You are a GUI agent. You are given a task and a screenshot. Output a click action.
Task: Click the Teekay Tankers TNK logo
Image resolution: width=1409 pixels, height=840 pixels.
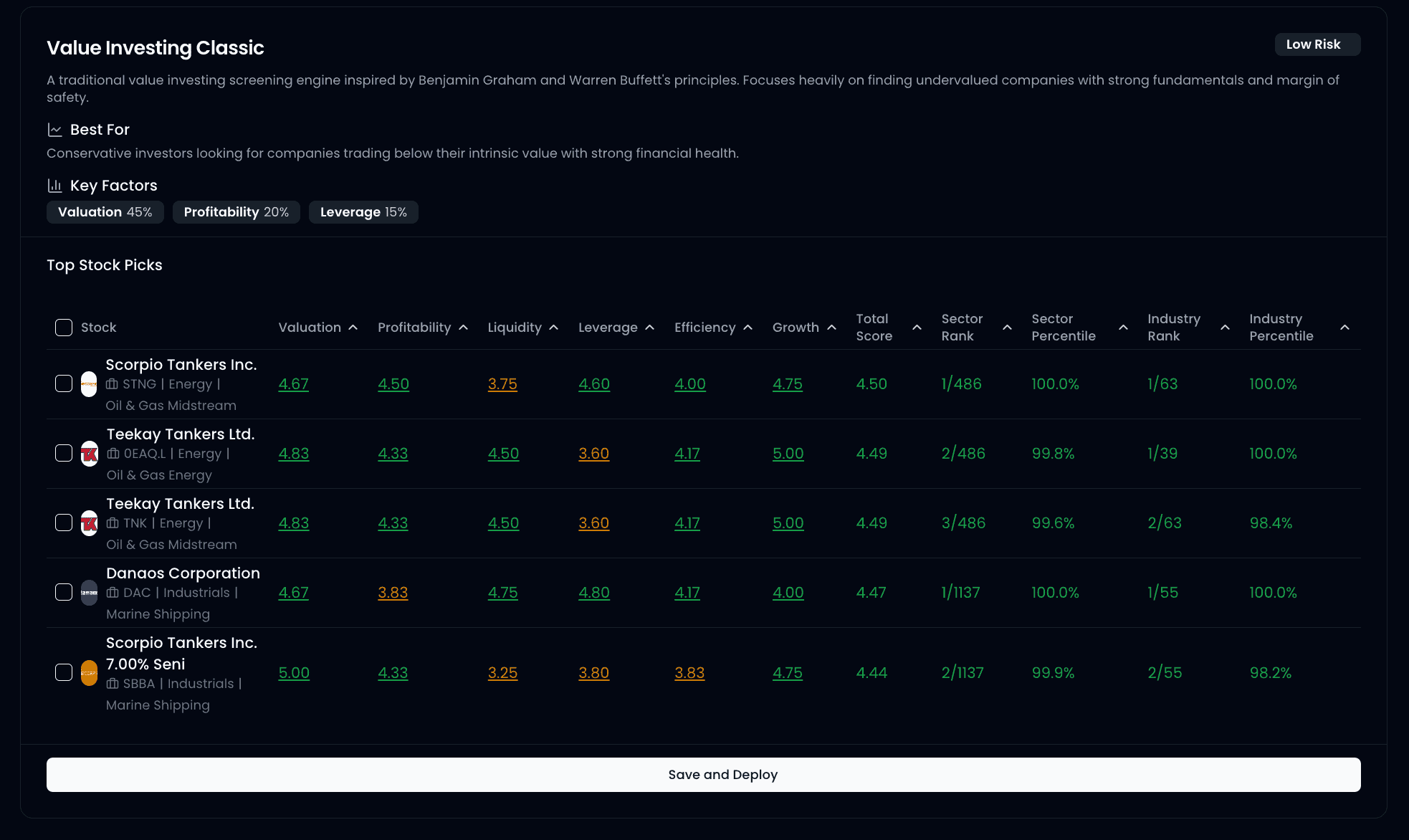pyautogui.click(x=89, y=523)
